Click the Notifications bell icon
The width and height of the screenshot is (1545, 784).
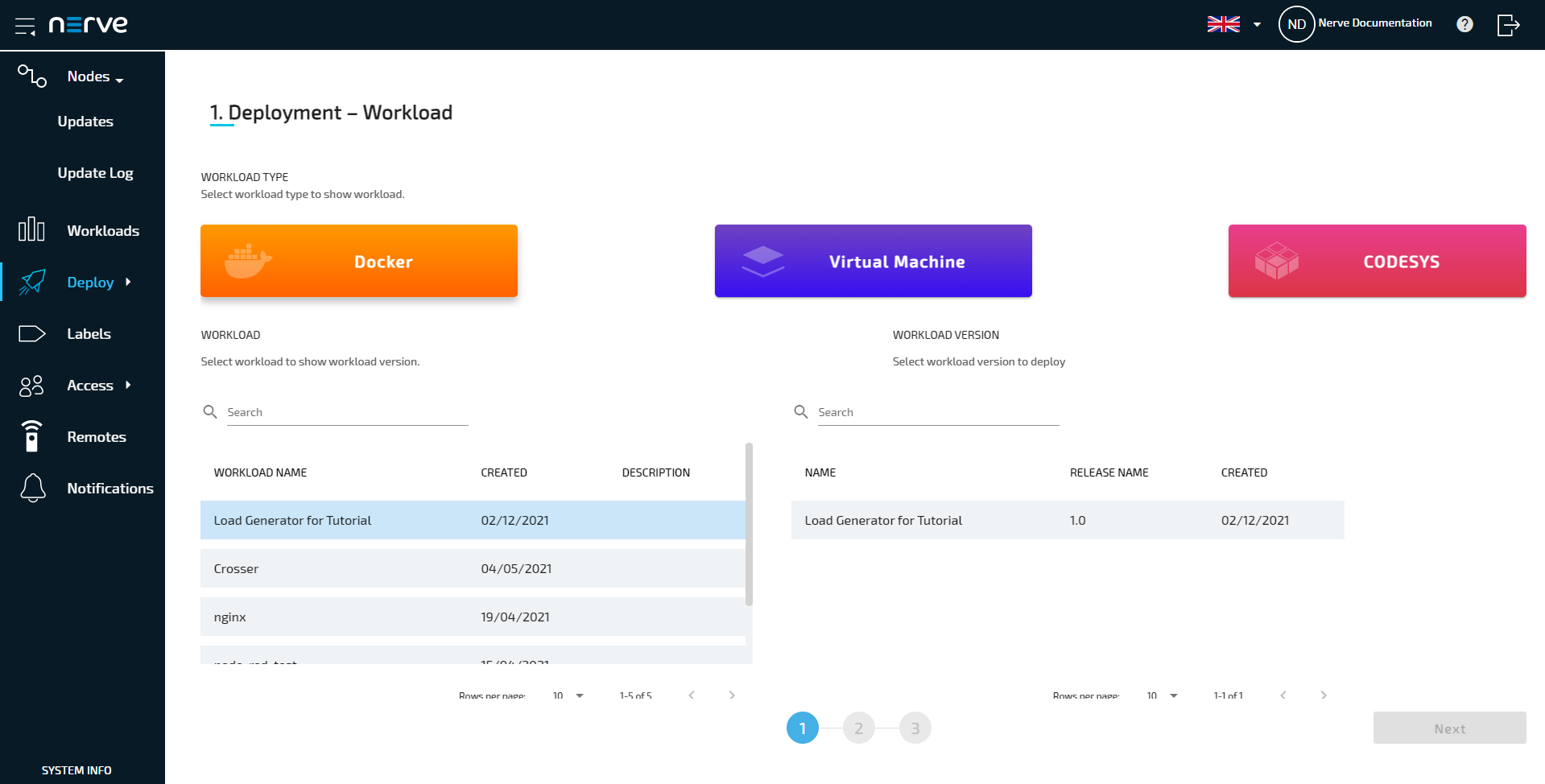(x=33, y=488)
